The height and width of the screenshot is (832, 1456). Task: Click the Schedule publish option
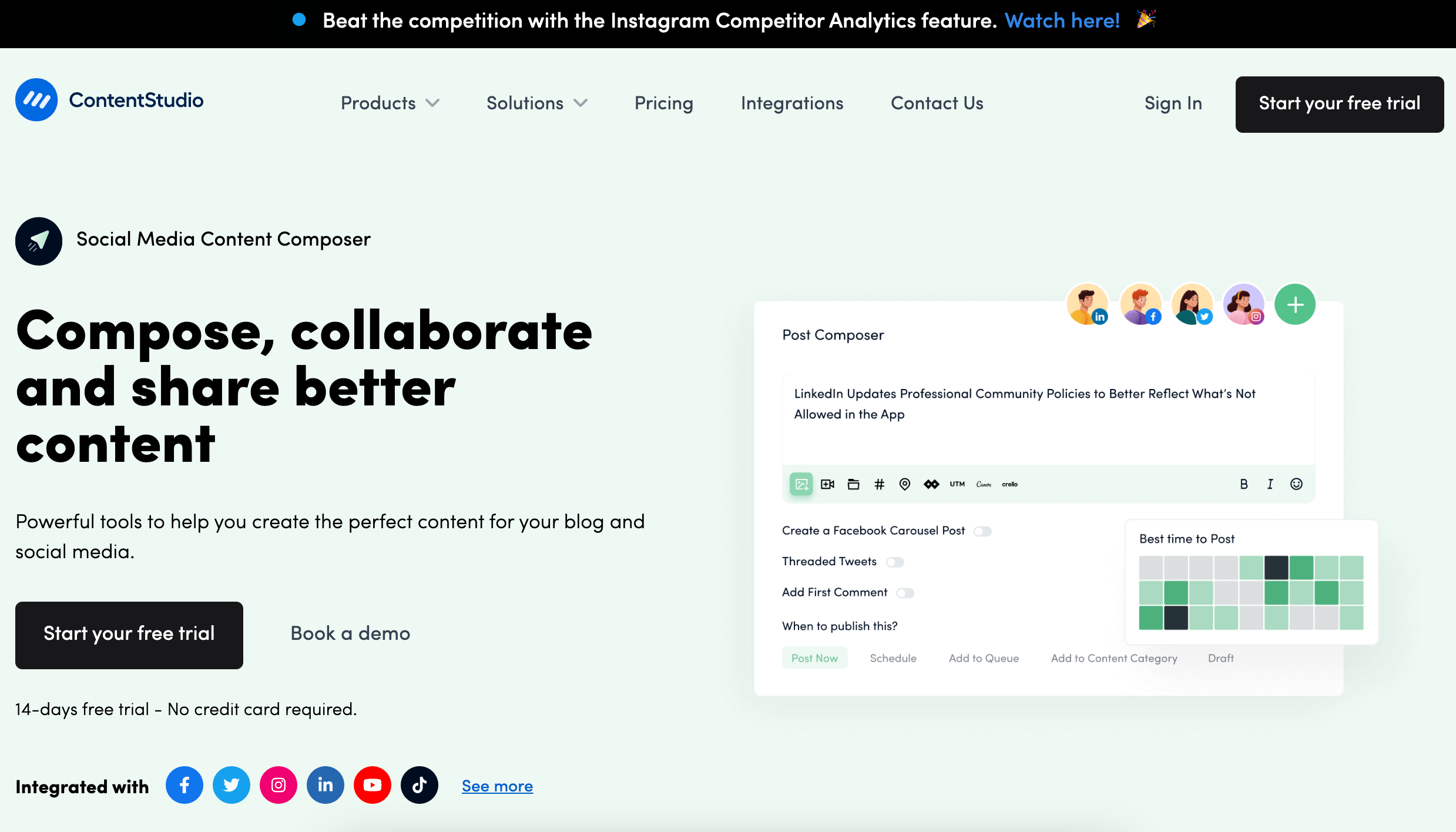click(x=893, y=658)
